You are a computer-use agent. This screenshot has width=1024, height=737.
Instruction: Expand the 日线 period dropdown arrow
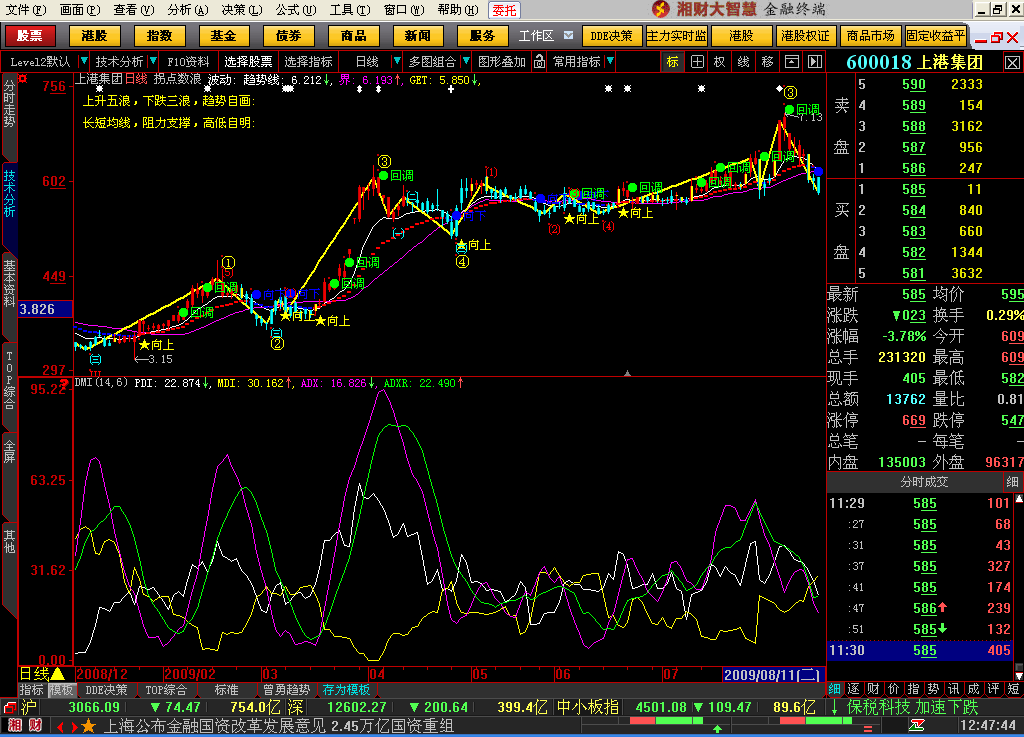pos(396,61)
